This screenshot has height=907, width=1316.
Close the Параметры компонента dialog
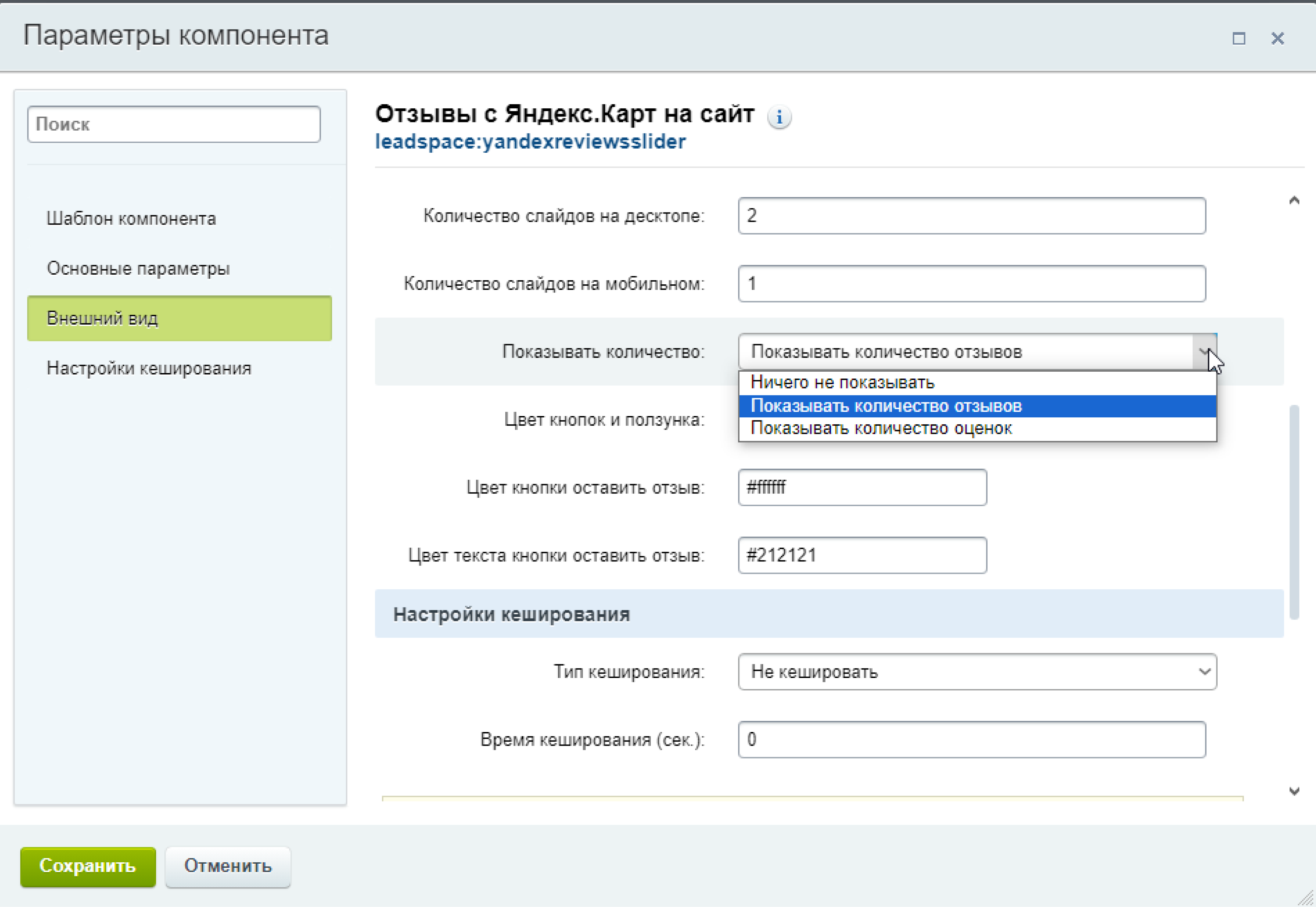[1277, 38]
